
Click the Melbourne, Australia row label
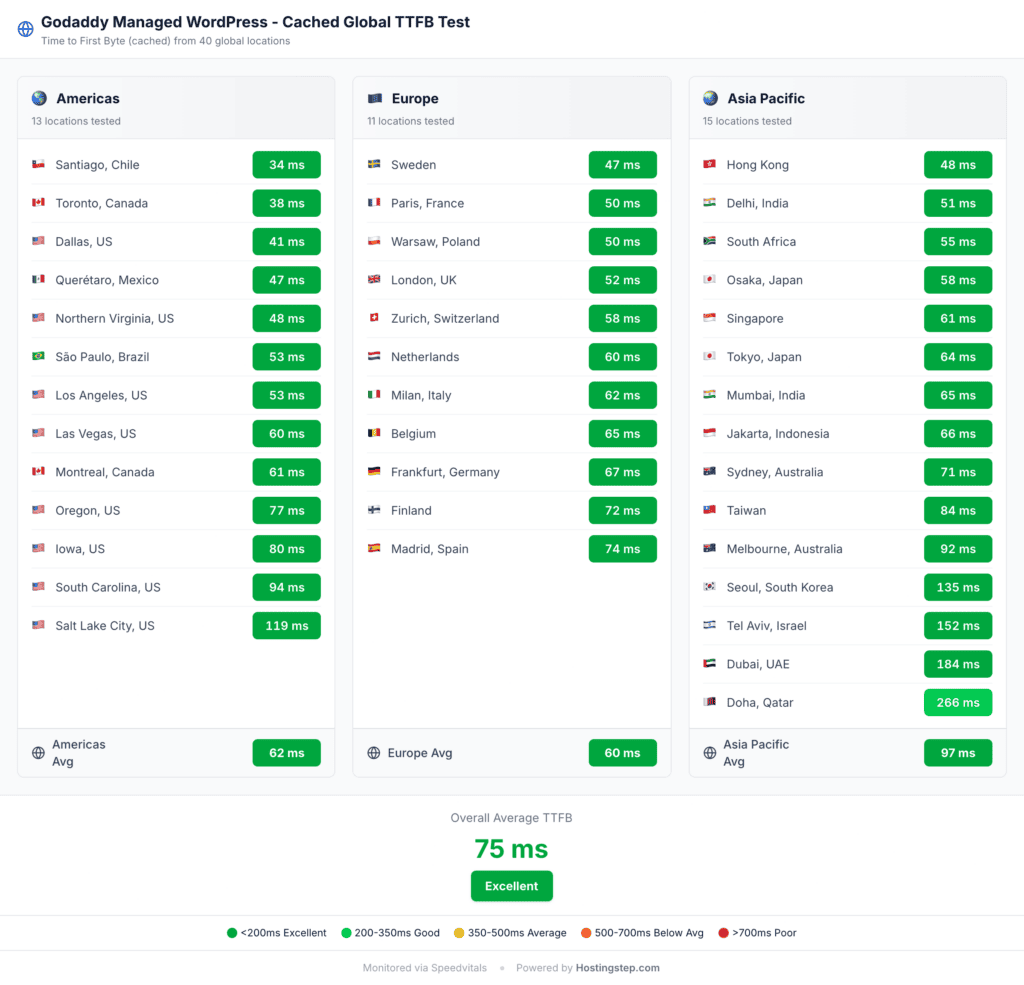pos(784,549)
